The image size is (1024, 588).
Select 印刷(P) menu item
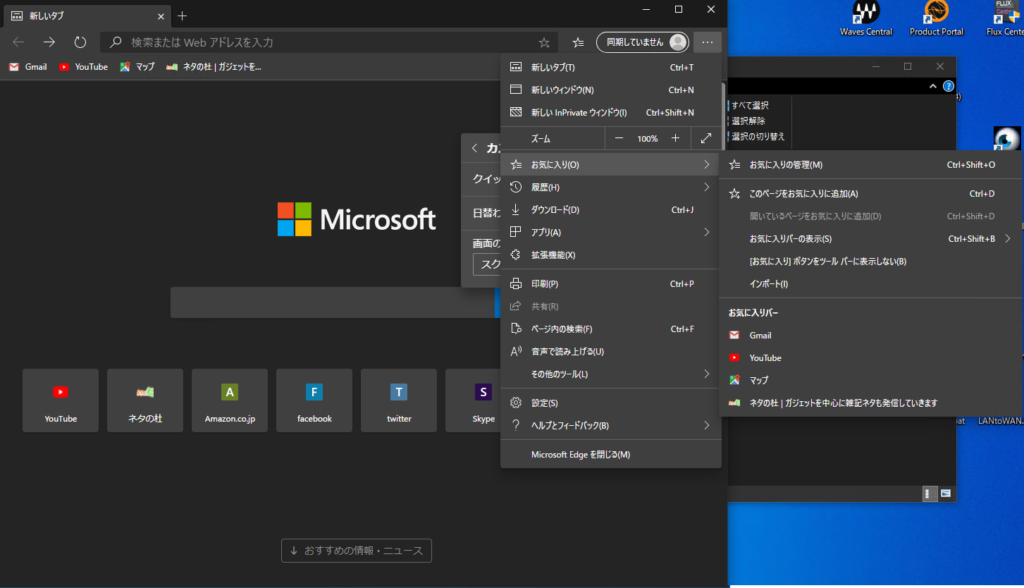point(611,284)
